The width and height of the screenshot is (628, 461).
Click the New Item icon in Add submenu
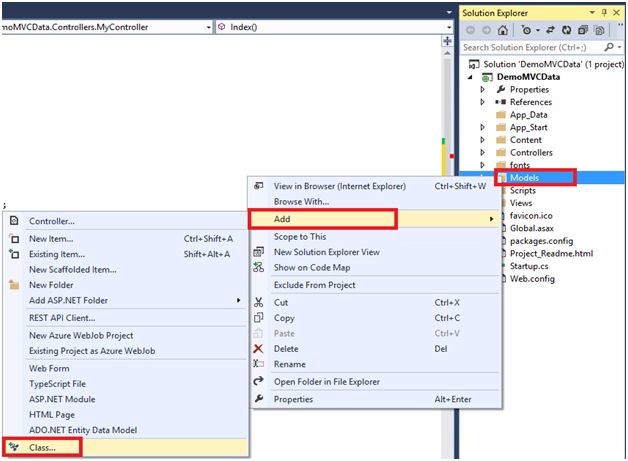(14, 239)
